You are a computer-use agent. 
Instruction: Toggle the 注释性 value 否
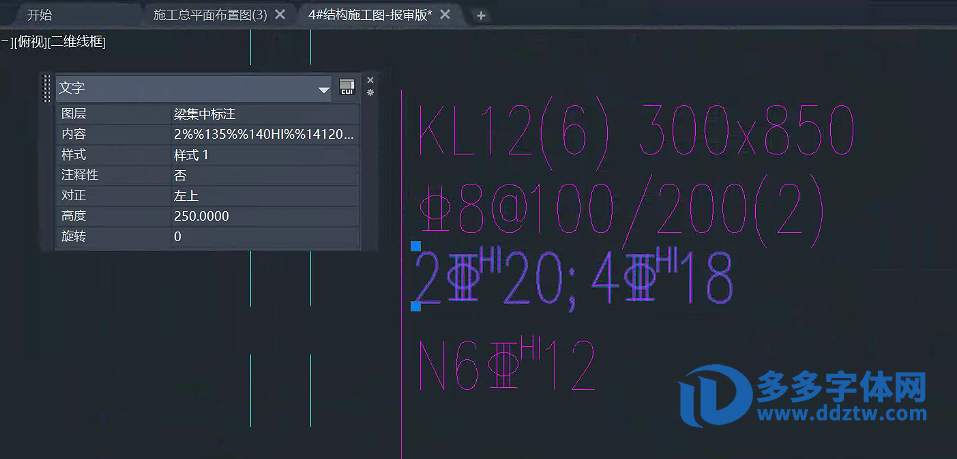tap(264, 175)
